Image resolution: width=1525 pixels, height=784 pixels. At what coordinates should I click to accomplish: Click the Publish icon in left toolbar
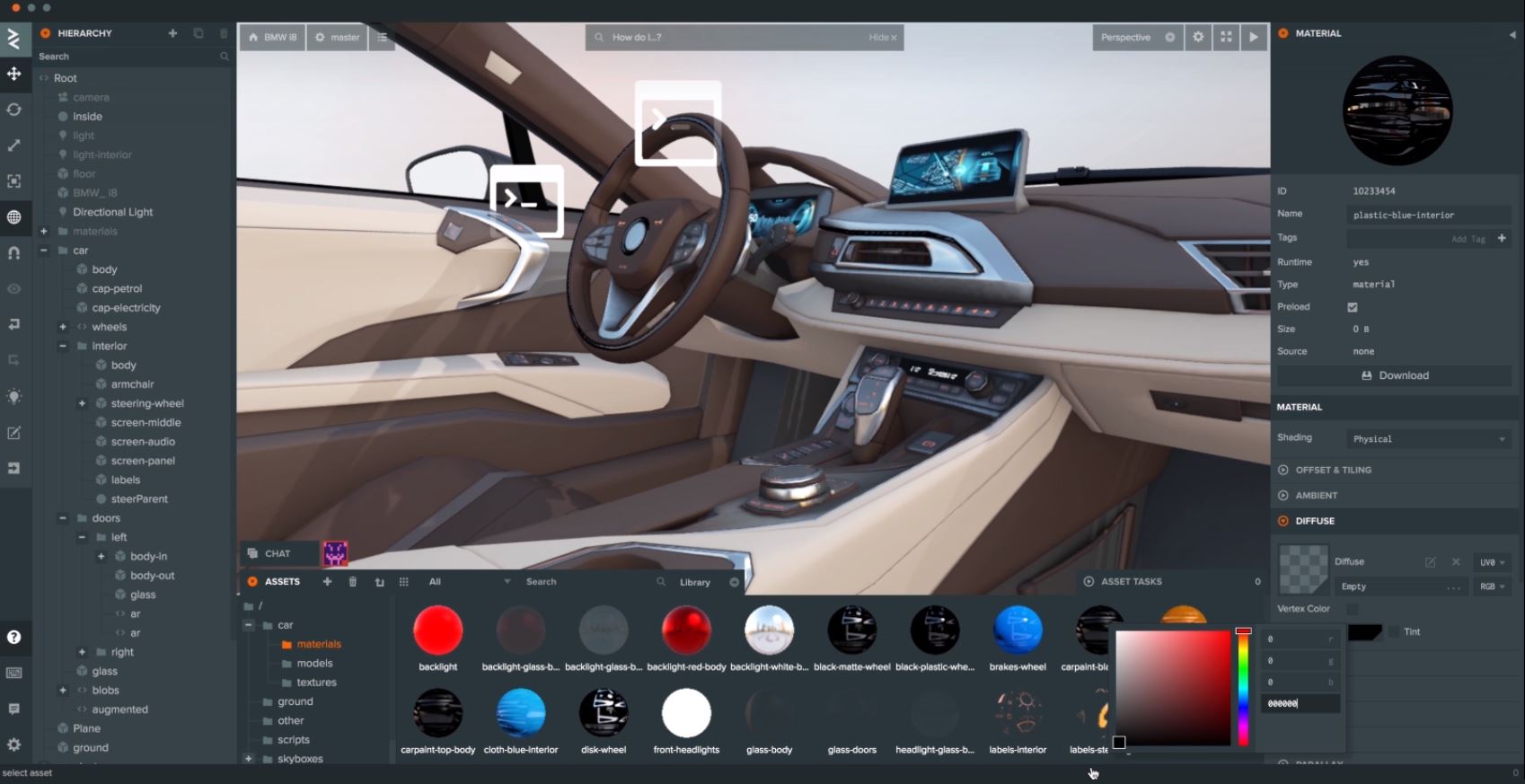click(x=13, y=468)
